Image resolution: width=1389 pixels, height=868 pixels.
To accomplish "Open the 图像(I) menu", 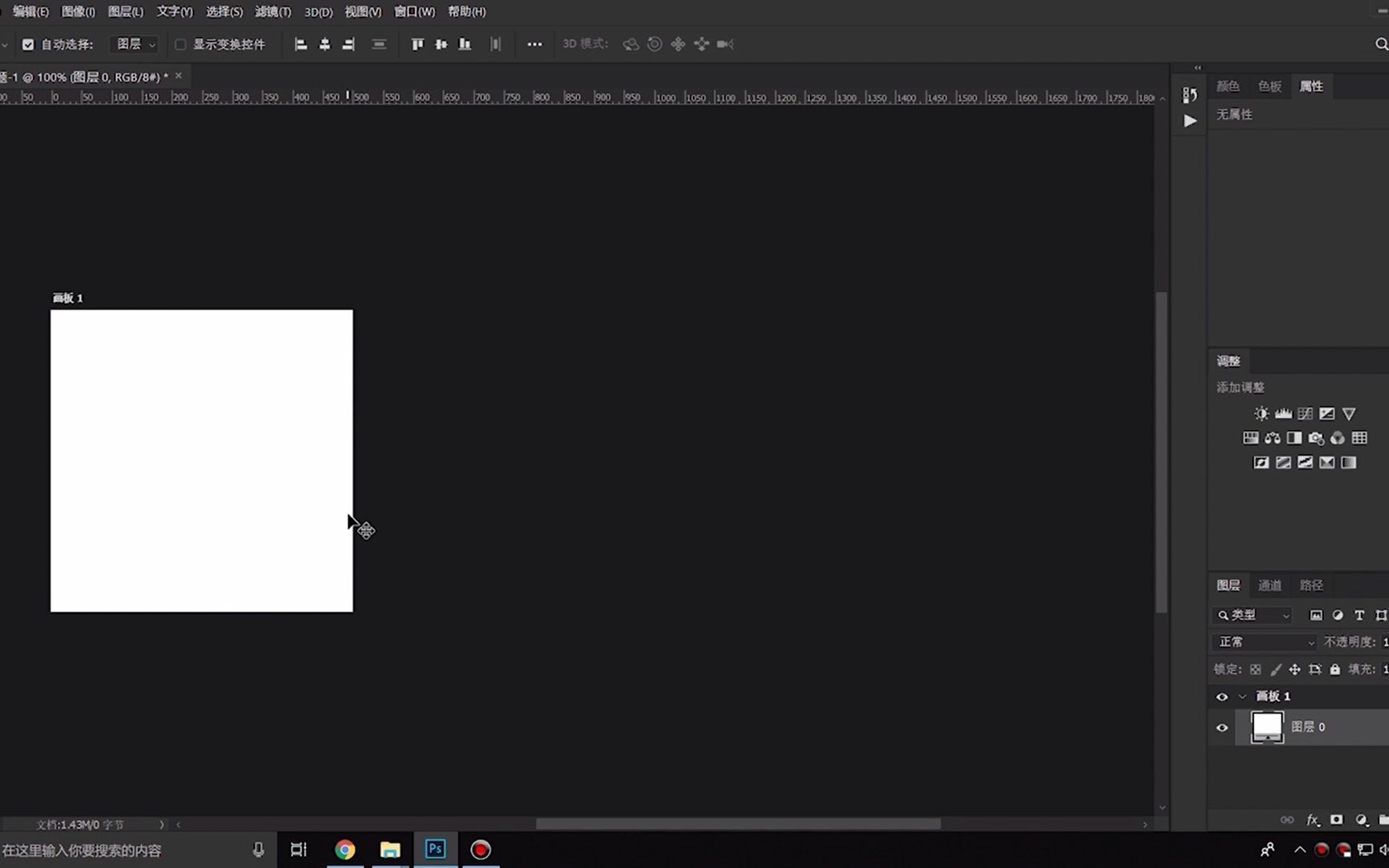I will coord(78,11).
